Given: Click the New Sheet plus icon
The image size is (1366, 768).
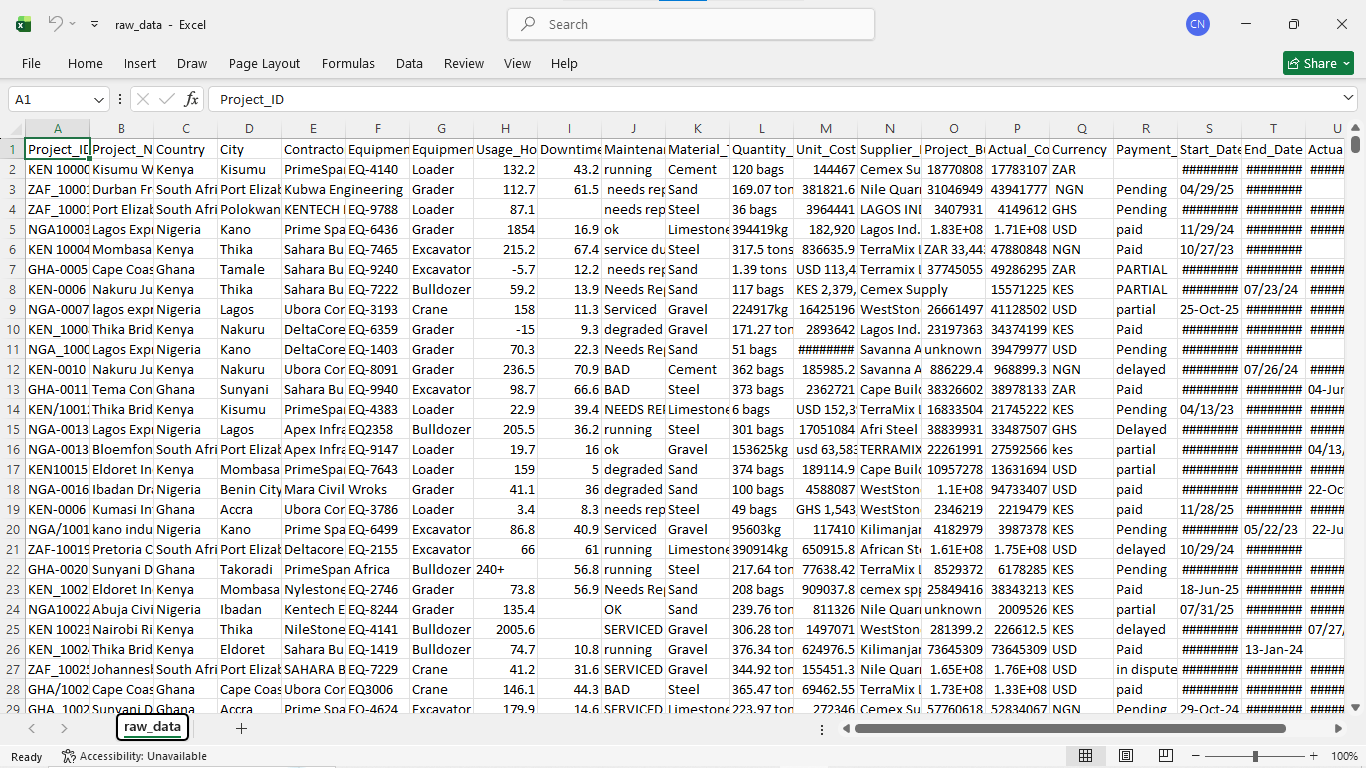Looking at the screenshot, I should [x=241, y=728].
